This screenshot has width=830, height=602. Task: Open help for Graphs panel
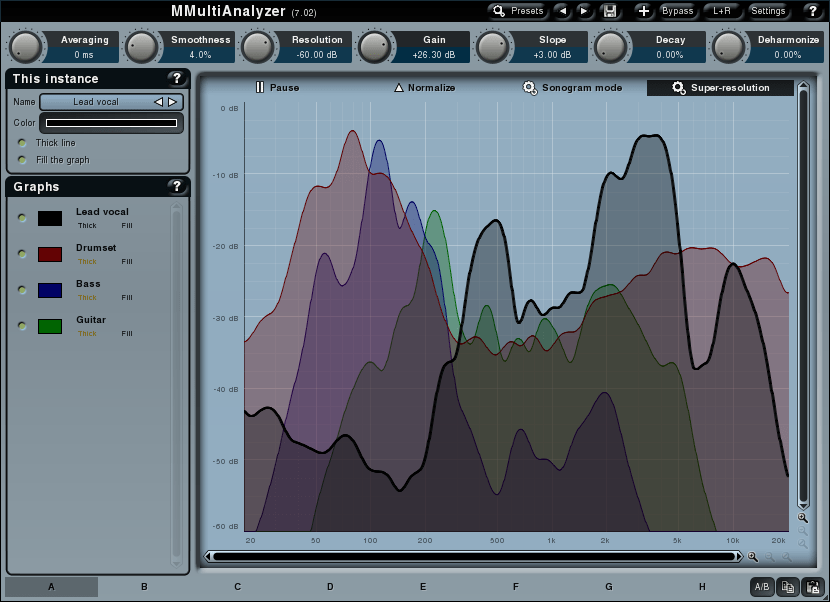tap(177, 186)
